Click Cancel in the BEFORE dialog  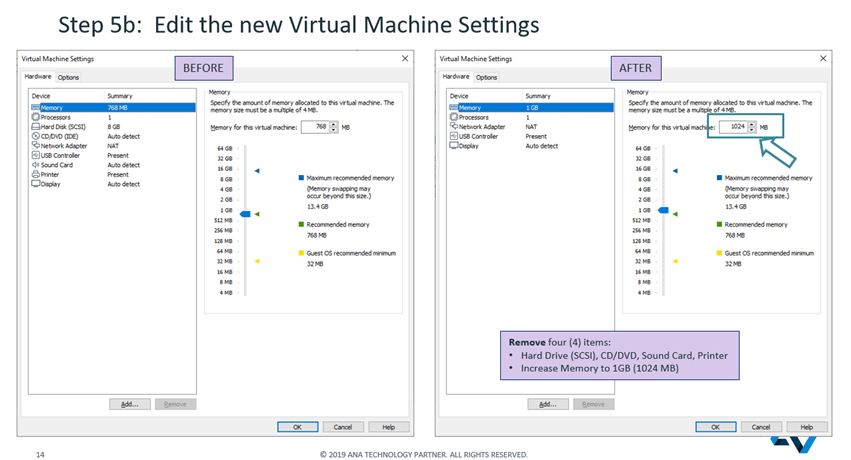coord(342,427)
